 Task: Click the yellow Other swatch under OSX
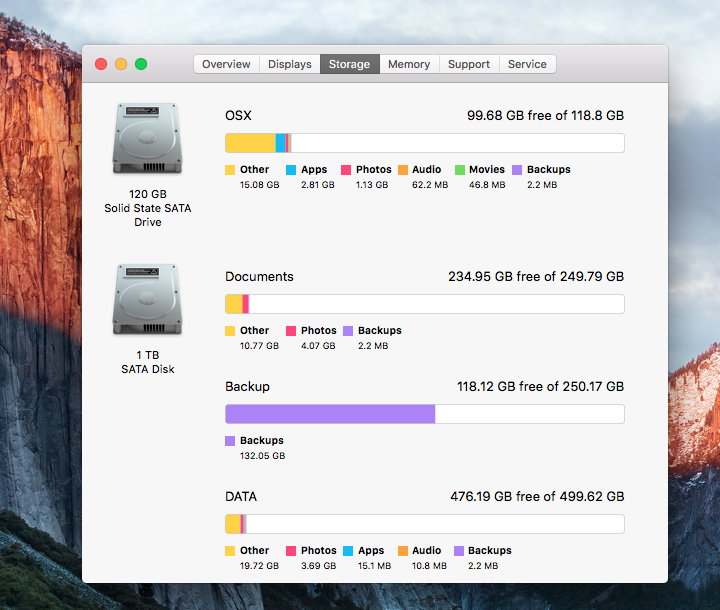[230, 170]
